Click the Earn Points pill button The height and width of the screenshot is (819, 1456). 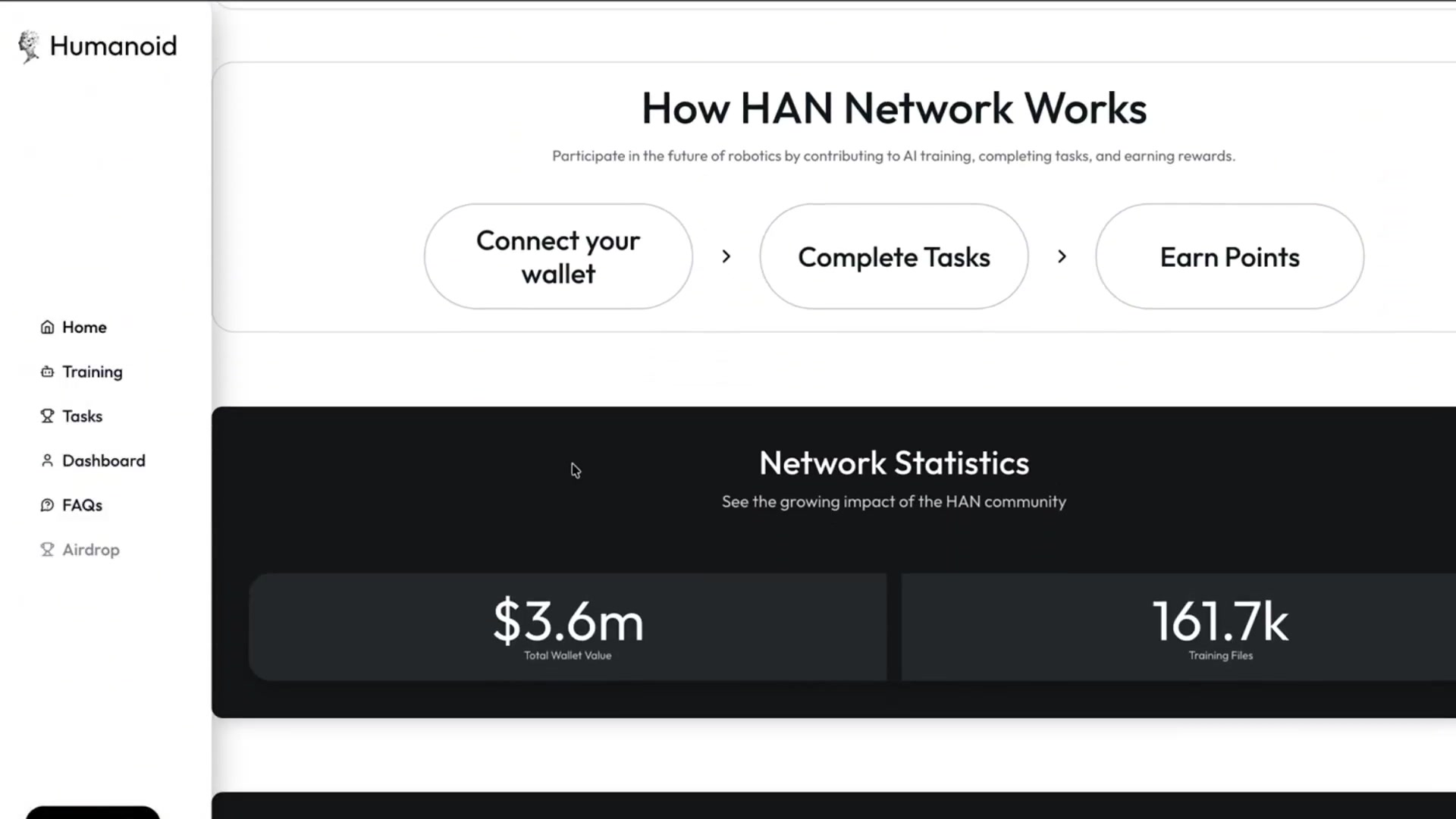1229,257
